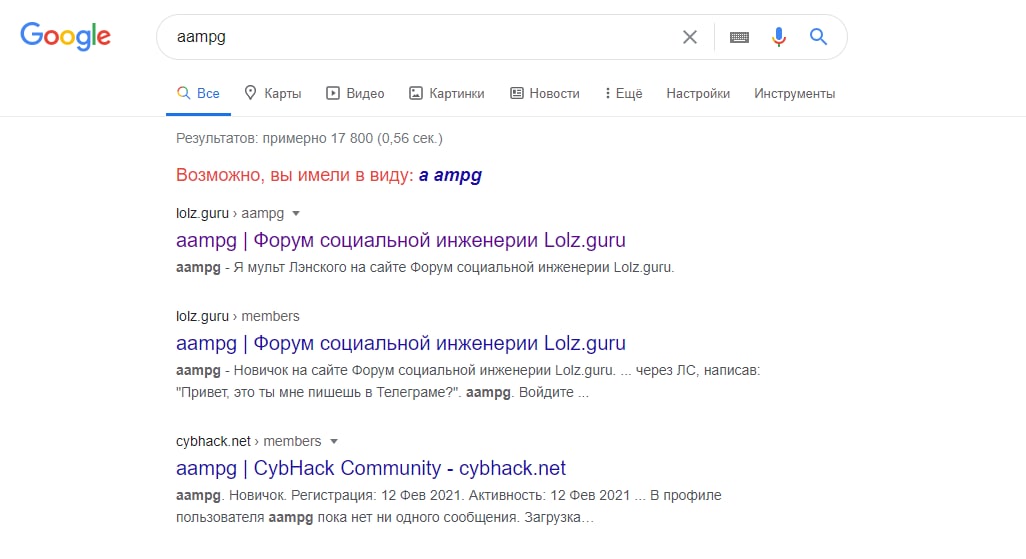Open the Google logo homepage

[x=65, y=36]
